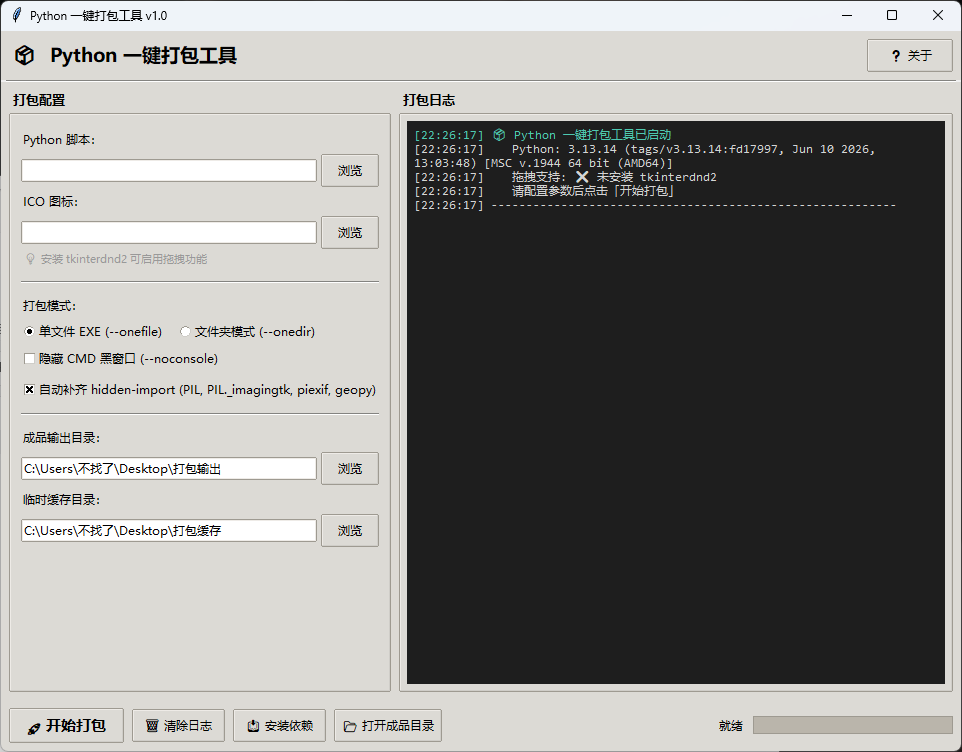Open output folder via 打开成品目录
Image resolution: width=962 pixels, height=752 pixels.
pos(388,726)
